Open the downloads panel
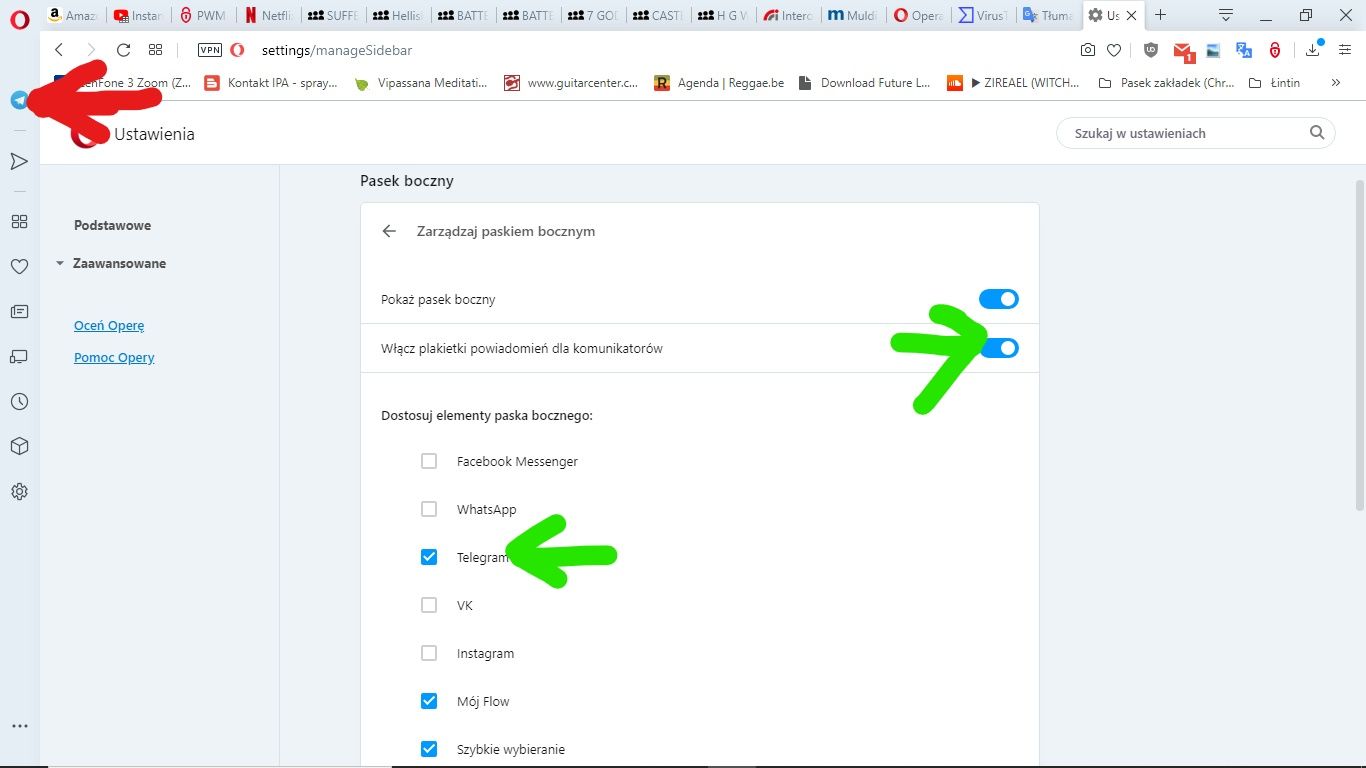The height and width of the screenshot is (768, 1366). (1314, 50)
